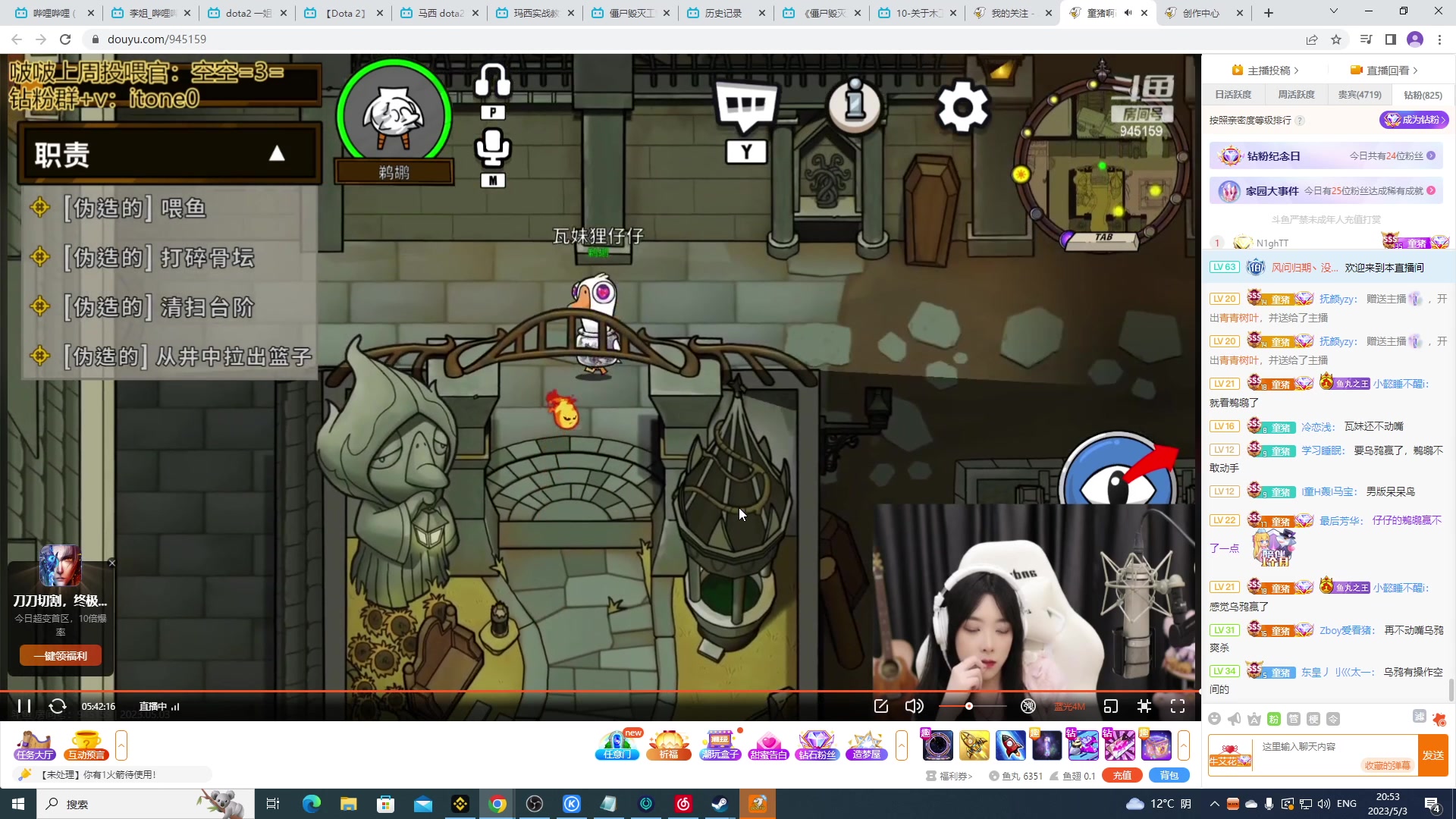Reload the live stream with refresh icon
Viewport: 1456px width, 819px height.
(58, 706)
